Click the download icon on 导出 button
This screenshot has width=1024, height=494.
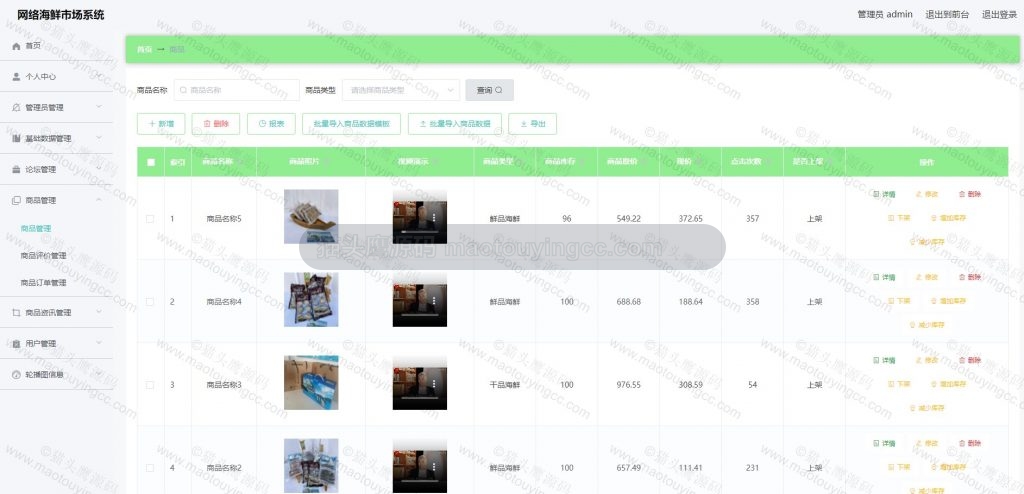524,124
